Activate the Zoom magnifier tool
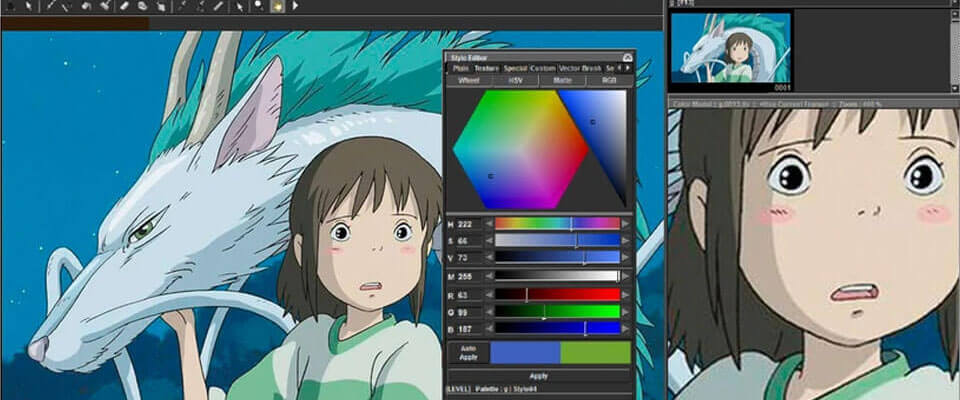Screen dimensions: 960x400 [259, 6]
